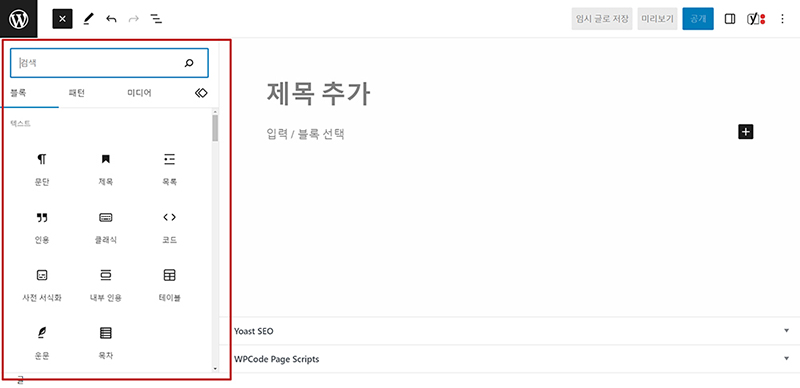Click the 제목 추가 title field
Screen dimensions: 800x388
click(x=318, y=94)
